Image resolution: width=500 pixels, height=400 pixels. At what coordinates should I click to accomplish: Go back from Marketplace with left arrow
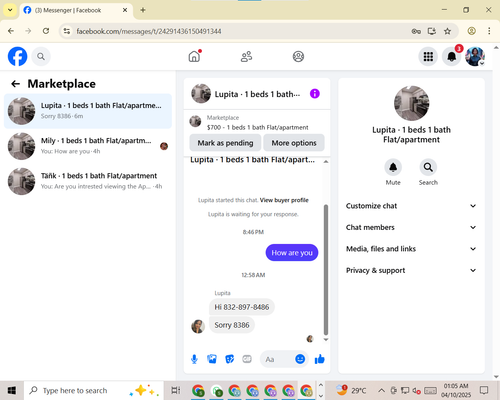click(15, 84)
